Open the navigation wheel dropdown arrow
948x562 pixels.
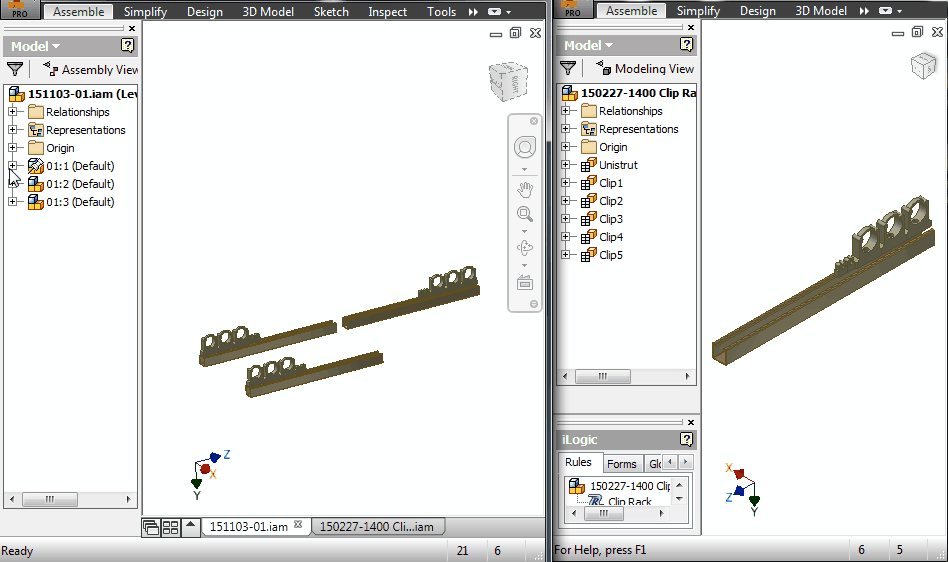click(x=524, y=169)
